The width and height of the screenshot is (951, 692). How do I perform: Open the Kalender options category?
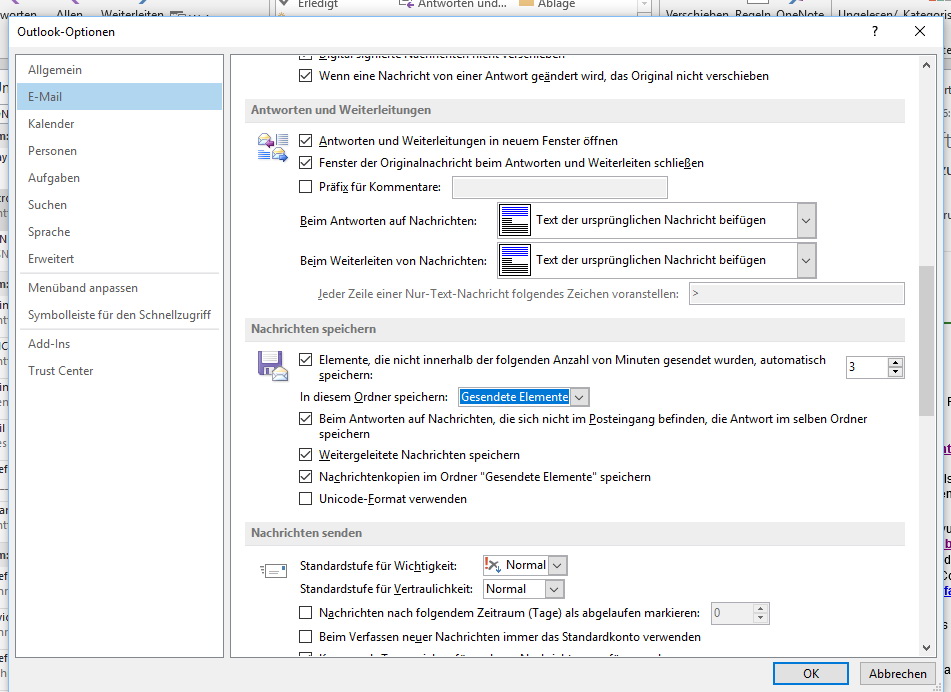point(119,124)
